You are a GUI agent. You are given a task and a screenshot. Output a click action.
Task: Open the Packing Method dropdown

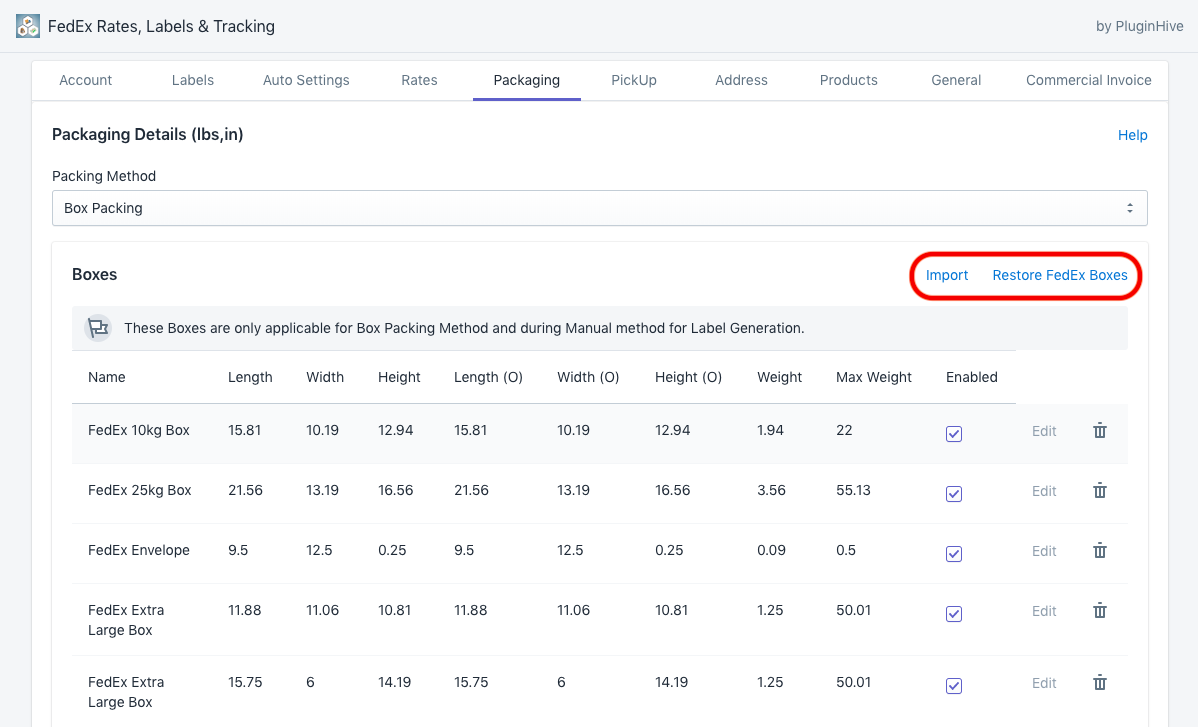coord(599,208)
